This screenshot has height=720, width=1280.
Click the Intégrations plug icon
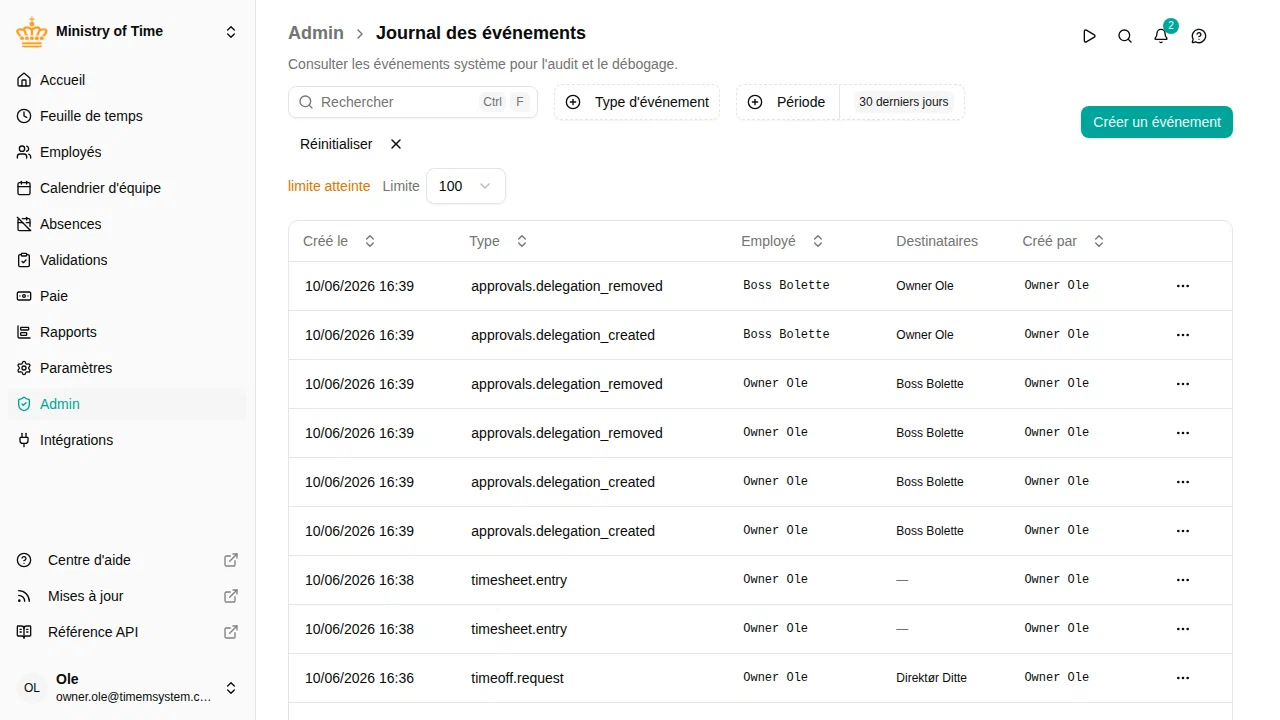click(24, 440)
